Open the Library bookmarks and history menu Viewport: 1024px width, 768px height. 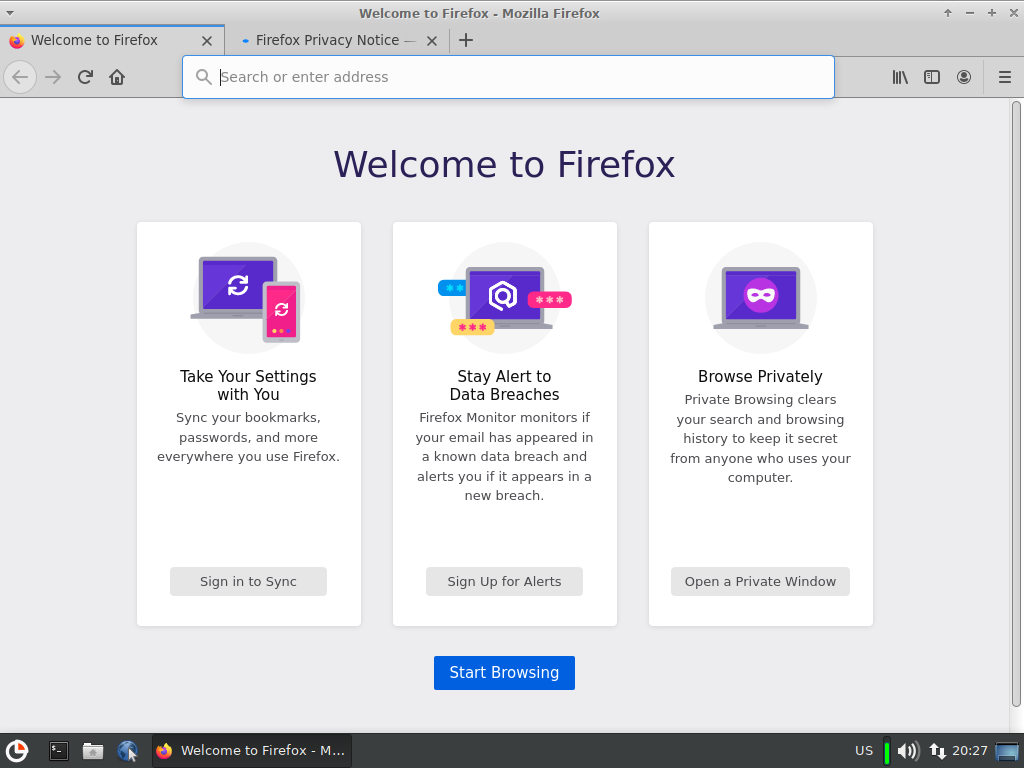click(x=900, y=77)
